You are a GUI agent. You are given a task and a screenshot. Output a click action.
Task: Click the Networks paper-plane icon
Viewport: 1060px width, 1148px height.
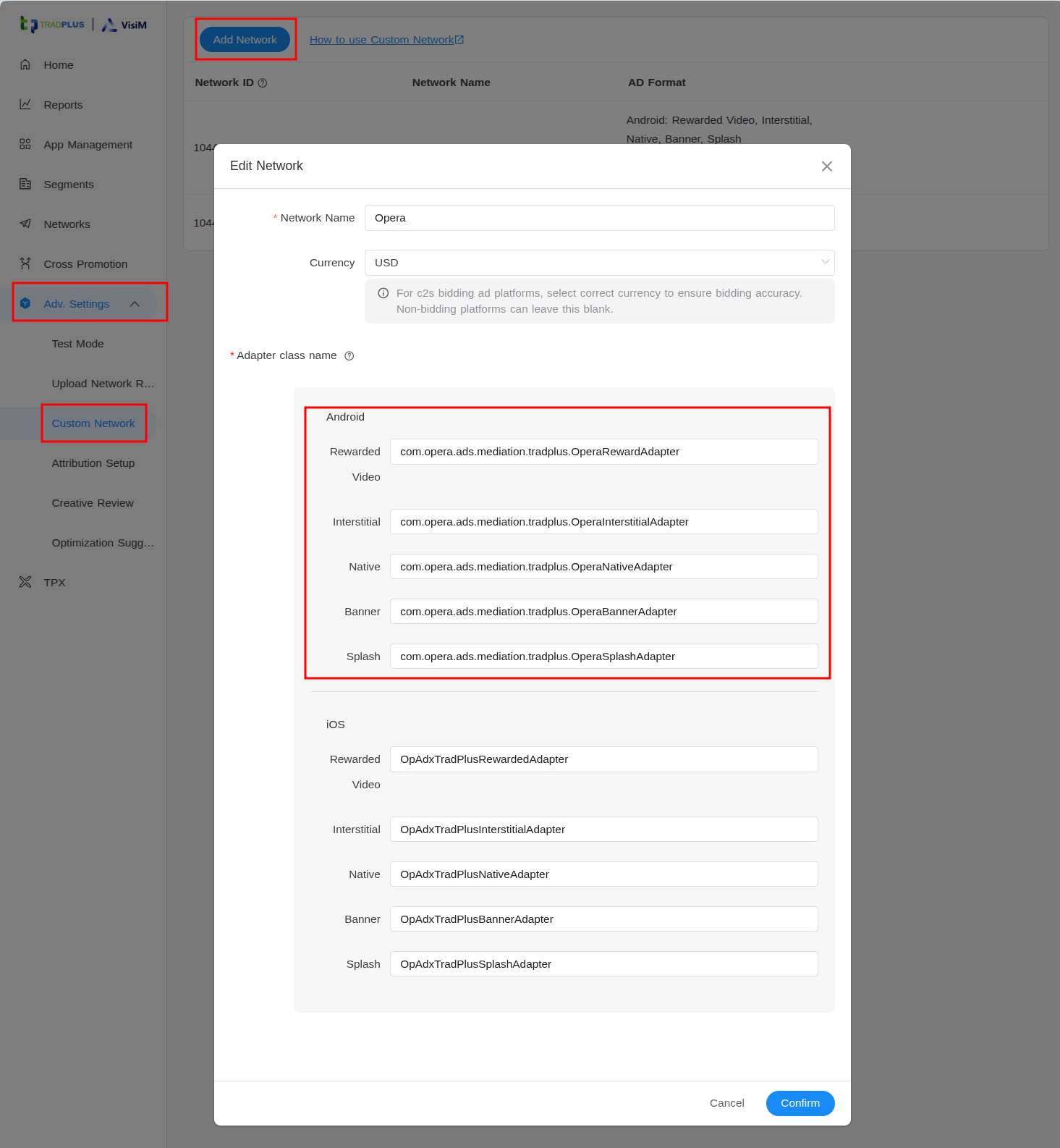tap(25, 224)
